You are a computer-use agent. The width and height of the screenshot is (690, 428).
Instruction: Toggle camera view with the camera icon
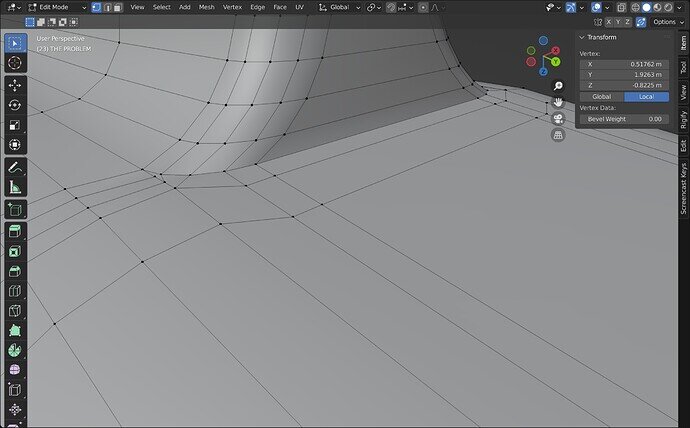pyautogui.click(x=558, y=118)
